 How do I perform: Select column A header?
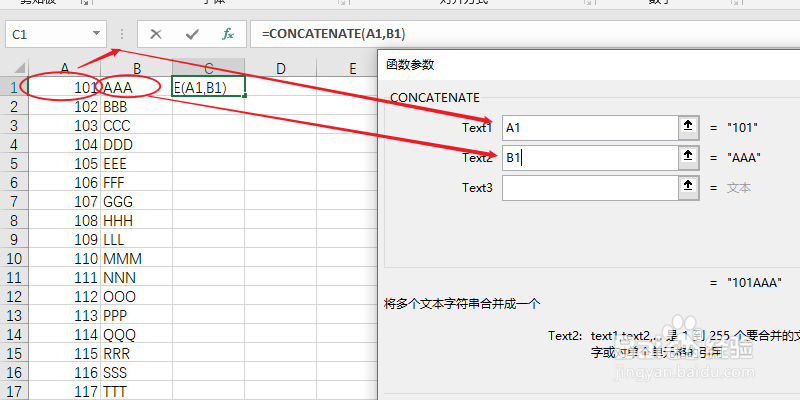click(x=65, y=68)
